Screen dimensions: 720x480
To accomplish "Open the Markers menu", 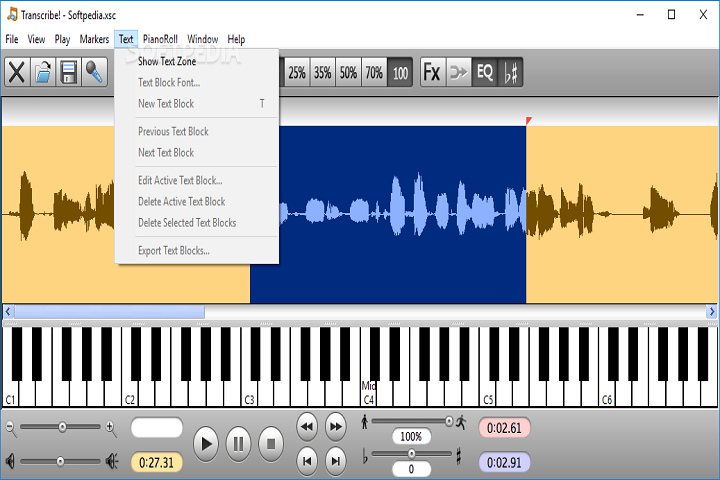I will click(x=94, y=39).
